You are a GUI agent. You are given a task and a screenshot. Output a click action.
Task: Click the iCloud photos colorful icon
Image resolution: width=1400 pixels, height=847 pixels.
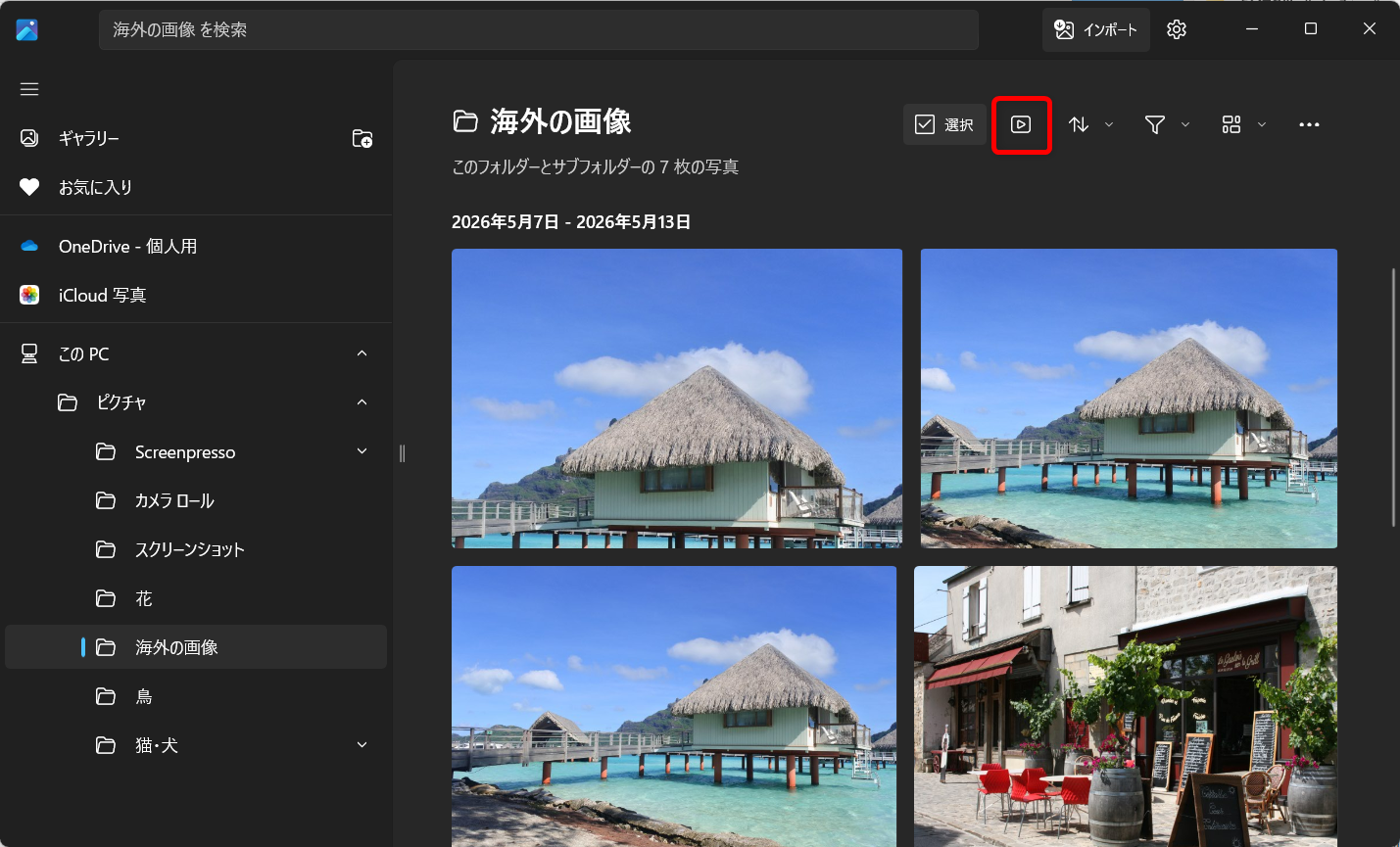pyautogui.click(x=29, y=295)
